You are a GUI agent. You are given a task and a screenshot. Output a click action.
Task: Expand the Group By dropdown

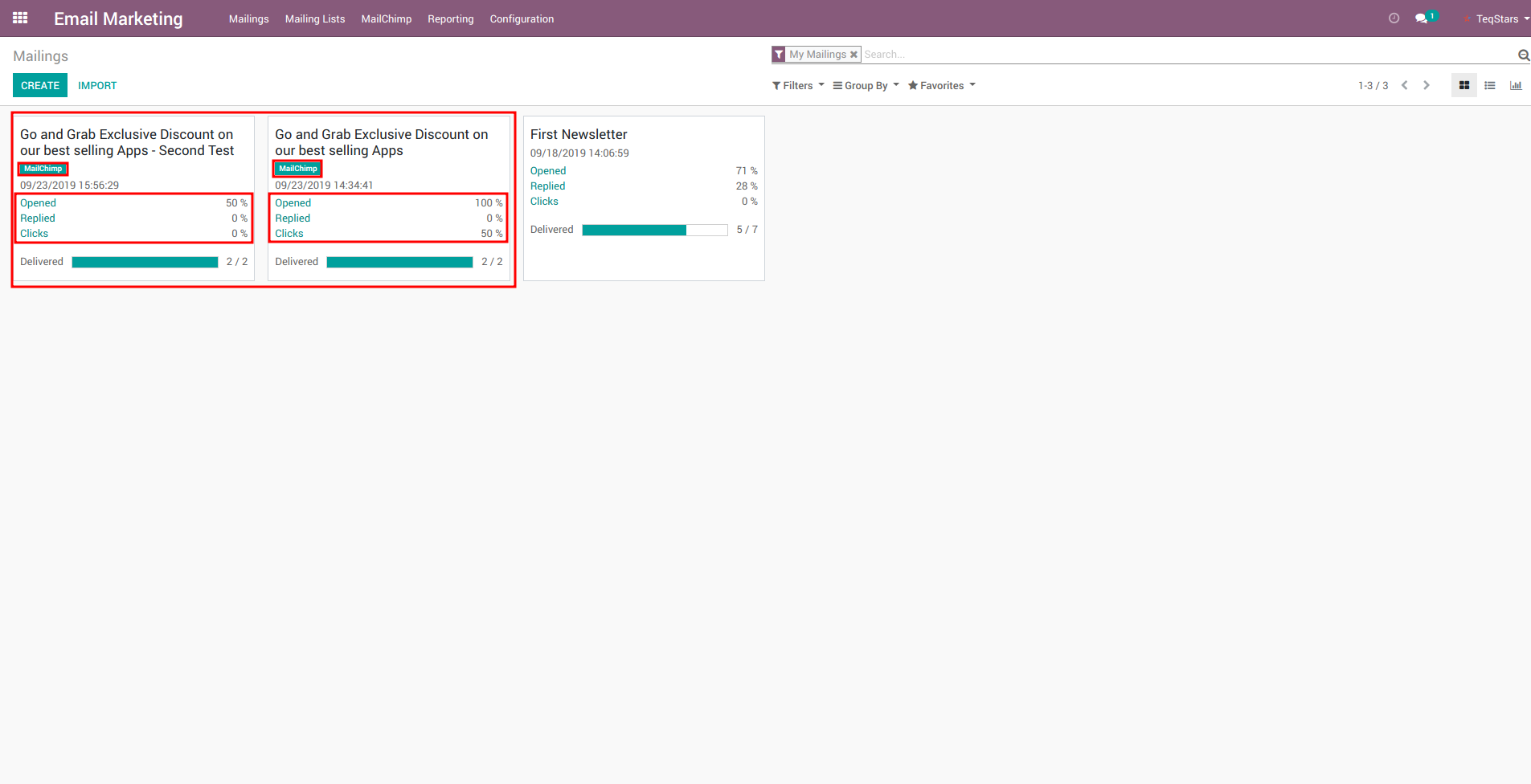point(866,85)
